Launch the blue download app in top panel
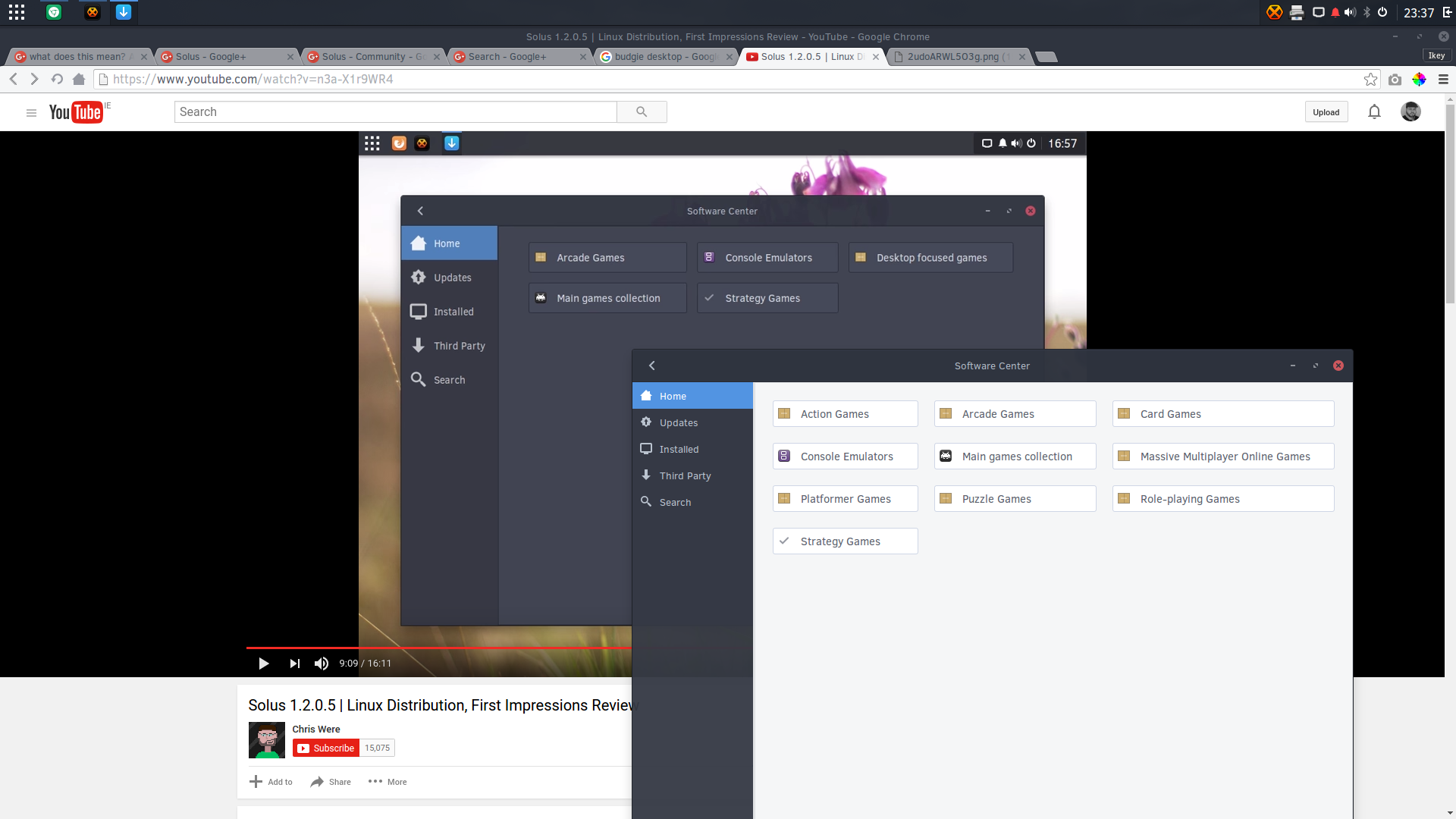This screenshot has height=819, width=1456. 124,12
